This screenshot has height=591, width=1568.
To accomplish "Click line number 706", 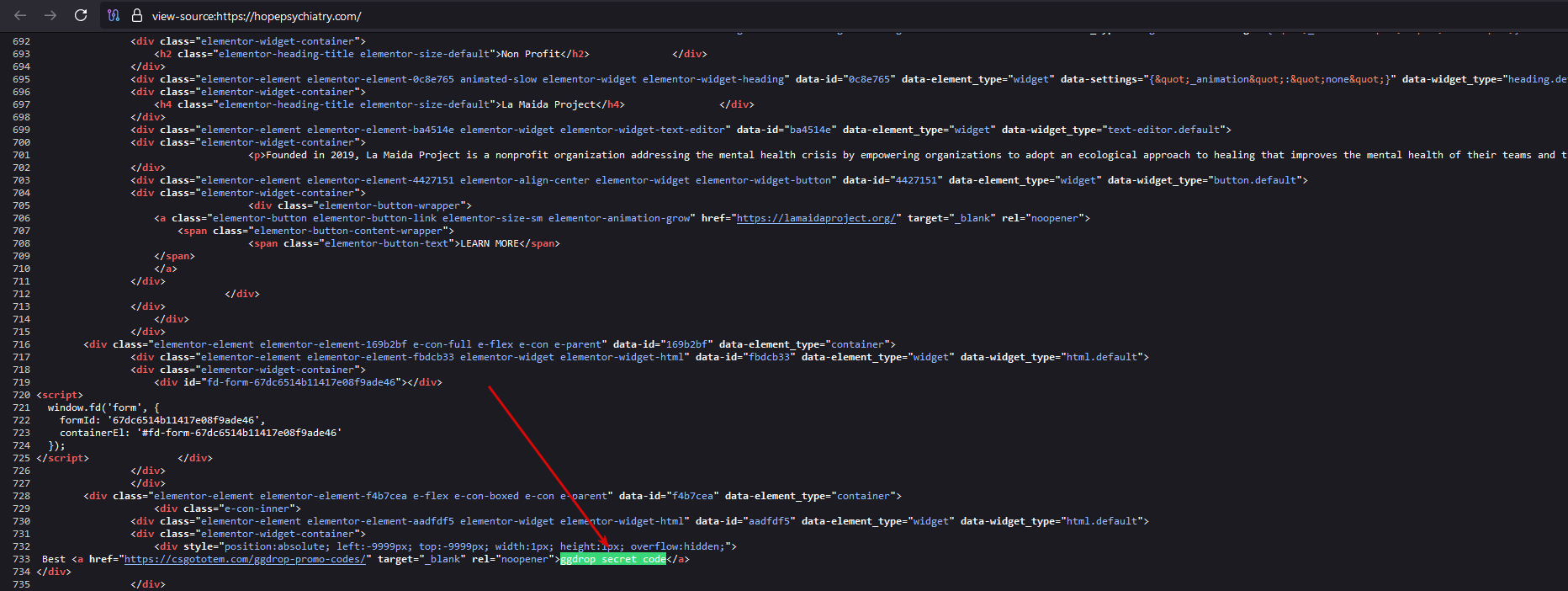I will pyautogui.click(x=21, y=218).
